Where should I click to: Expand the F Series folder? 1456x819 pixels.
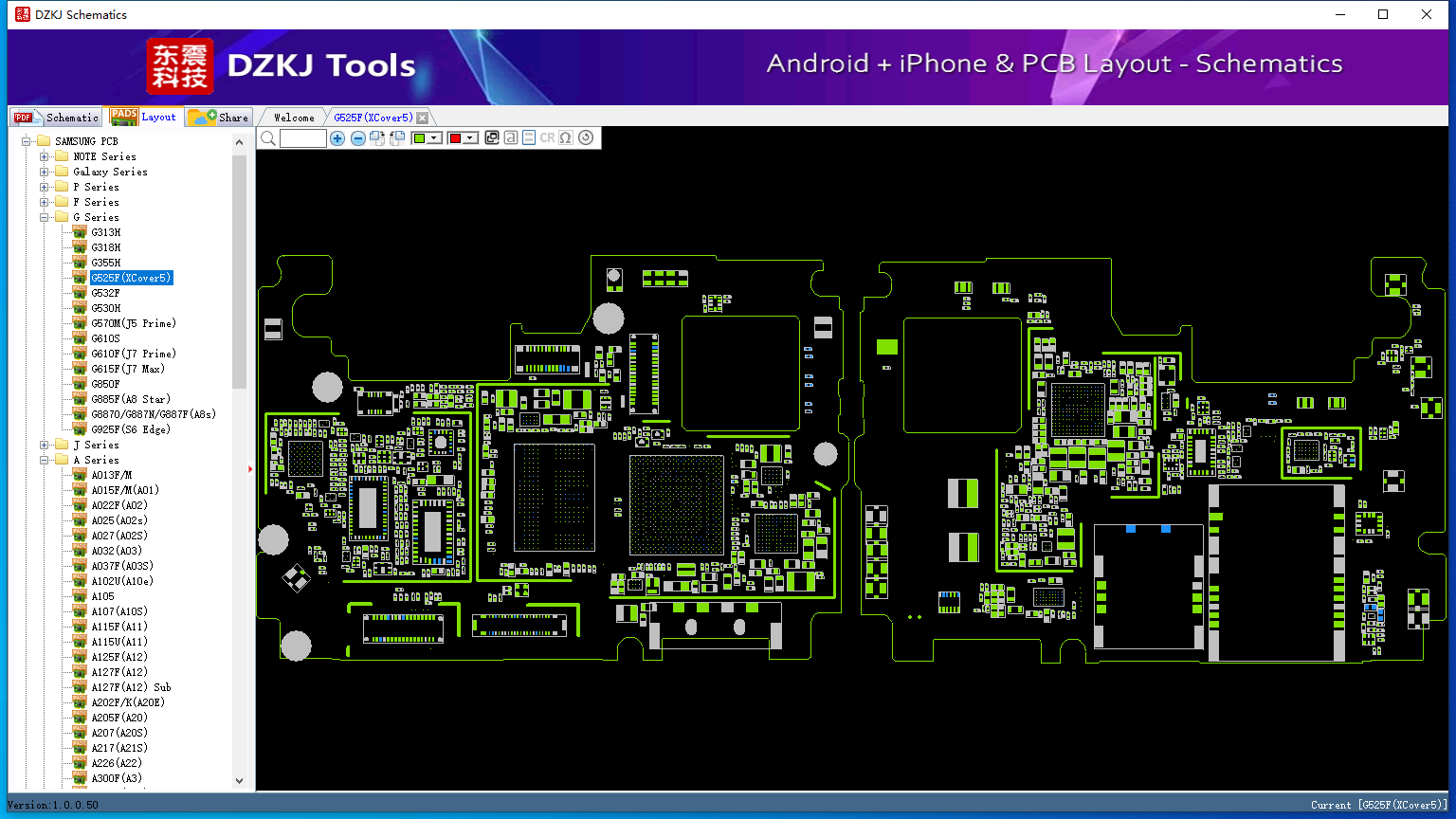(x=45, y=202)
